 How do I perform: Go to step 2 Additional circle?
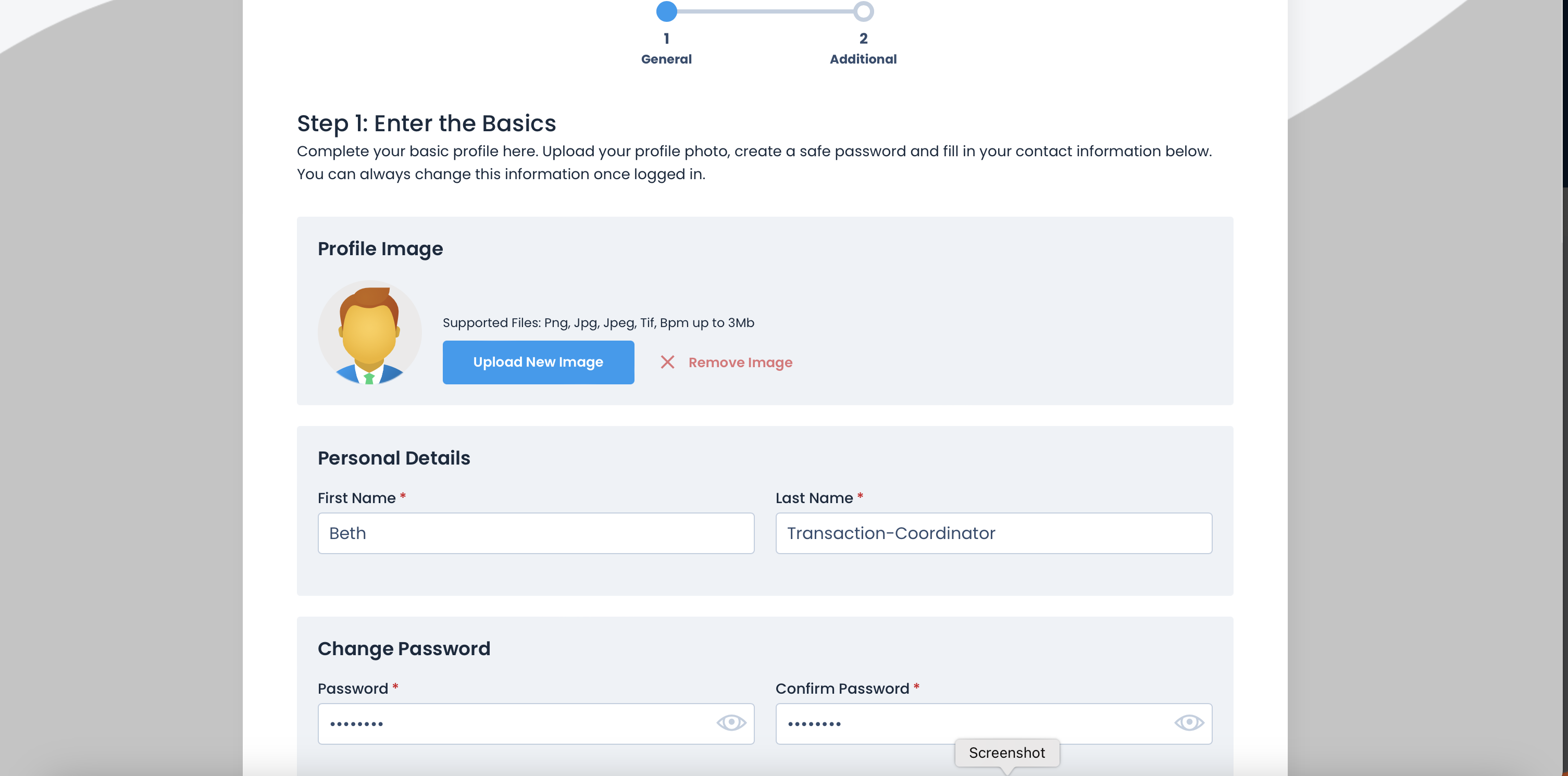point(863,11)
